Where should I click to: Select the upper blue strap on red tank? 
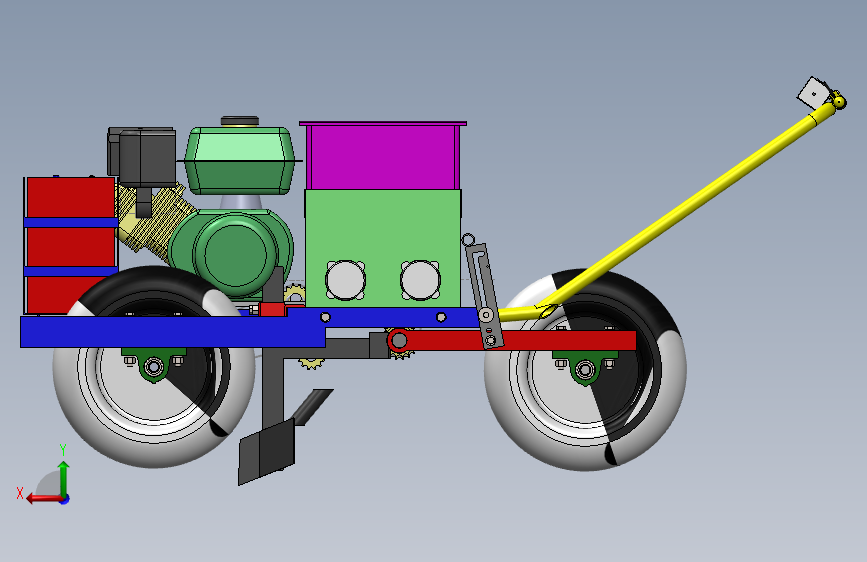pos(71,222)
